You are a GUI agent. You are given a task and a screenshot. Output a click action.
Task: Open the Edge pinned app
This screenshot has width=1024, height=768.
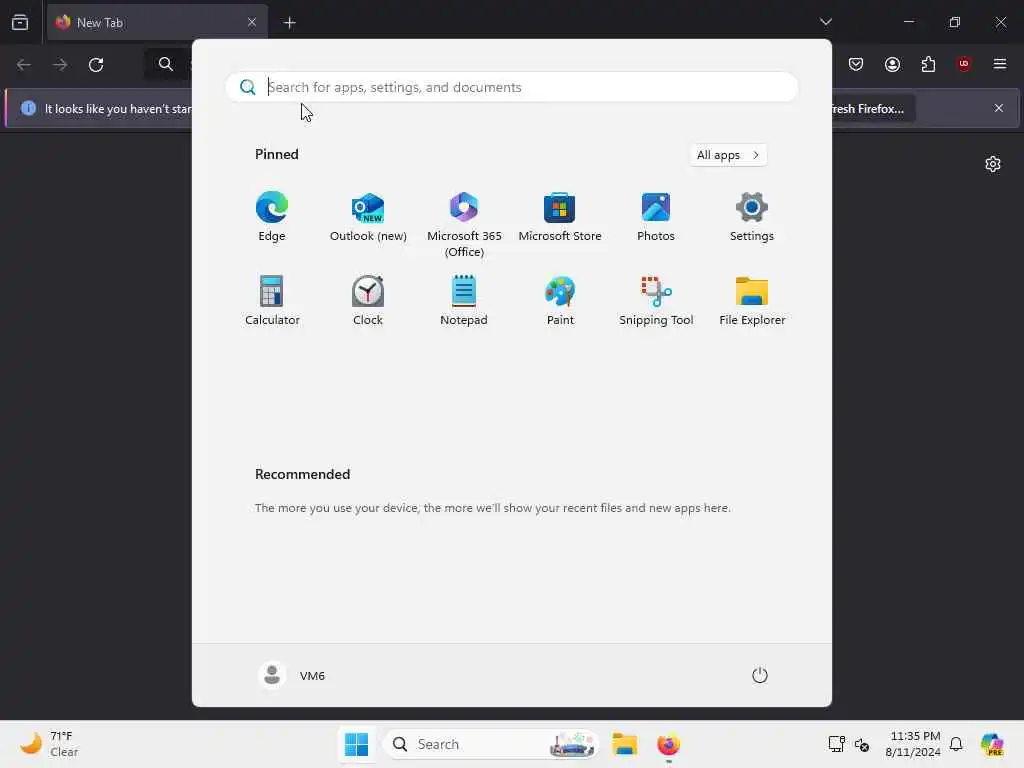(x=272, y=217)
